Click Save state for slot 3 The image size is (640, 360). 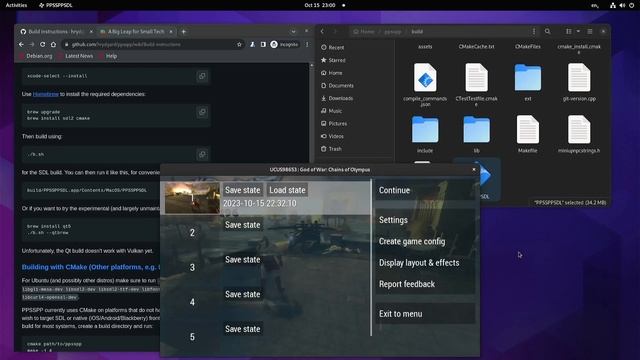(242, 260)
